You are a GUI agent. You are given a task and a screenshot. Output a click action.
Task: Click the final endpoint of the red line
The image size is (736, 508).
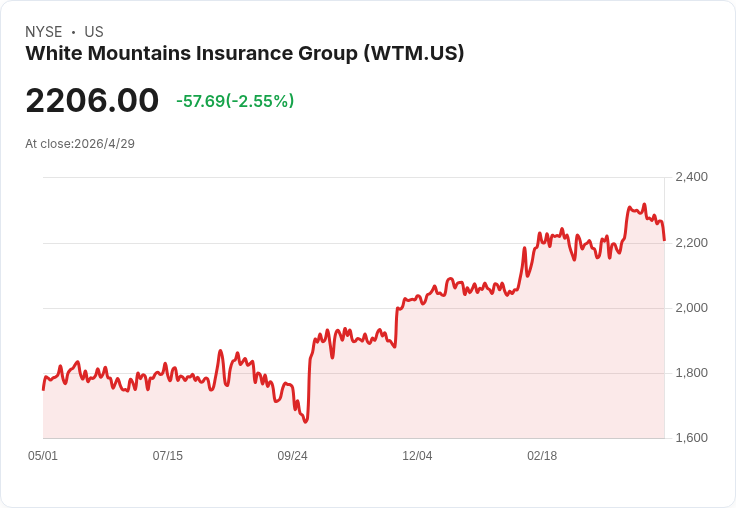click(664, 240)
